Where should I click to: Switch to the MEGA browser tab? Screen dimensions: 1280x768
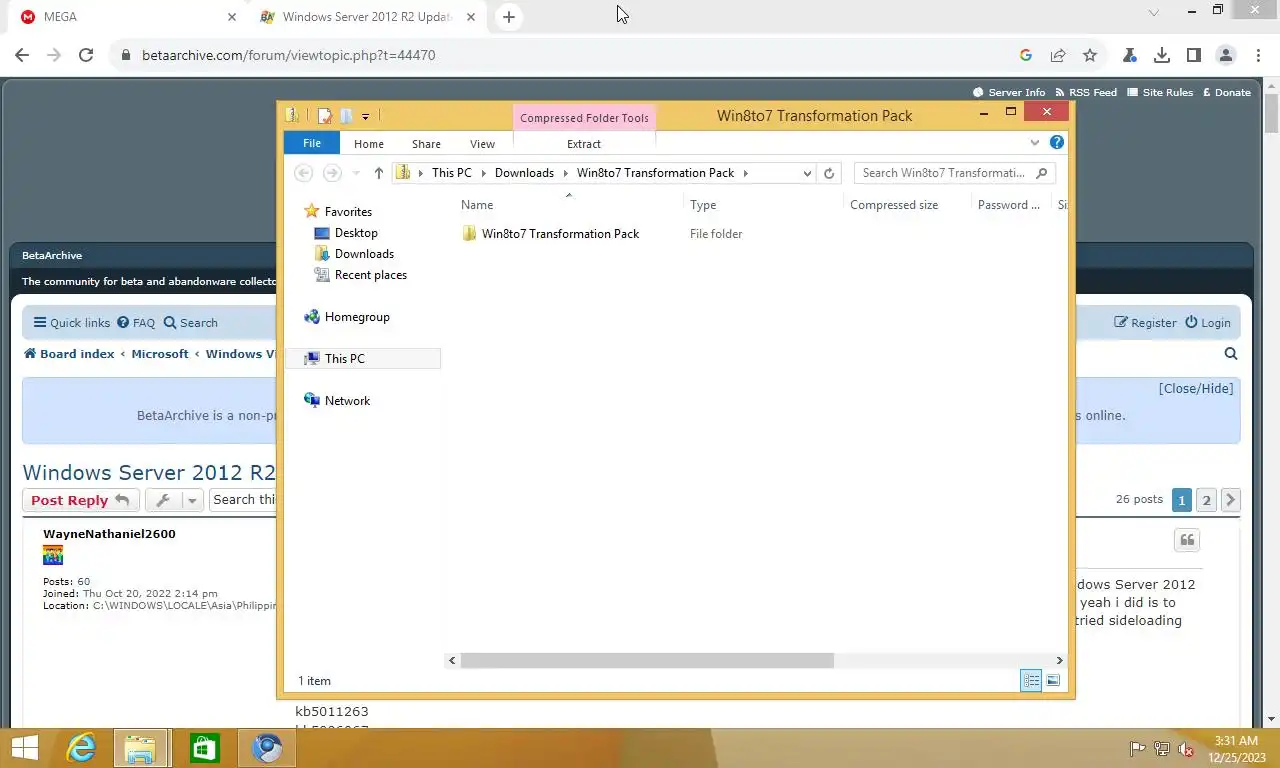(x=126, y=17)
